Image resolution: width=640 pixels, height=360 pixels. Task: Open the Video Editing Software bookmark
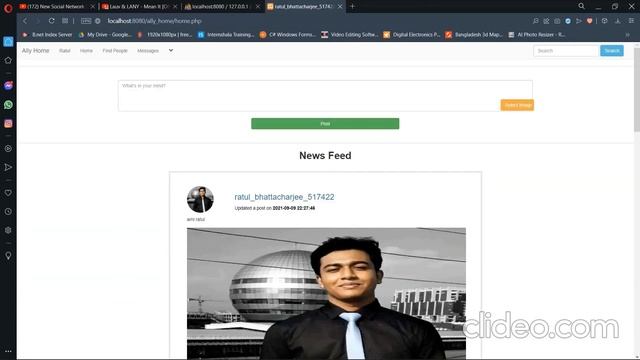click(x=349, y=35)
